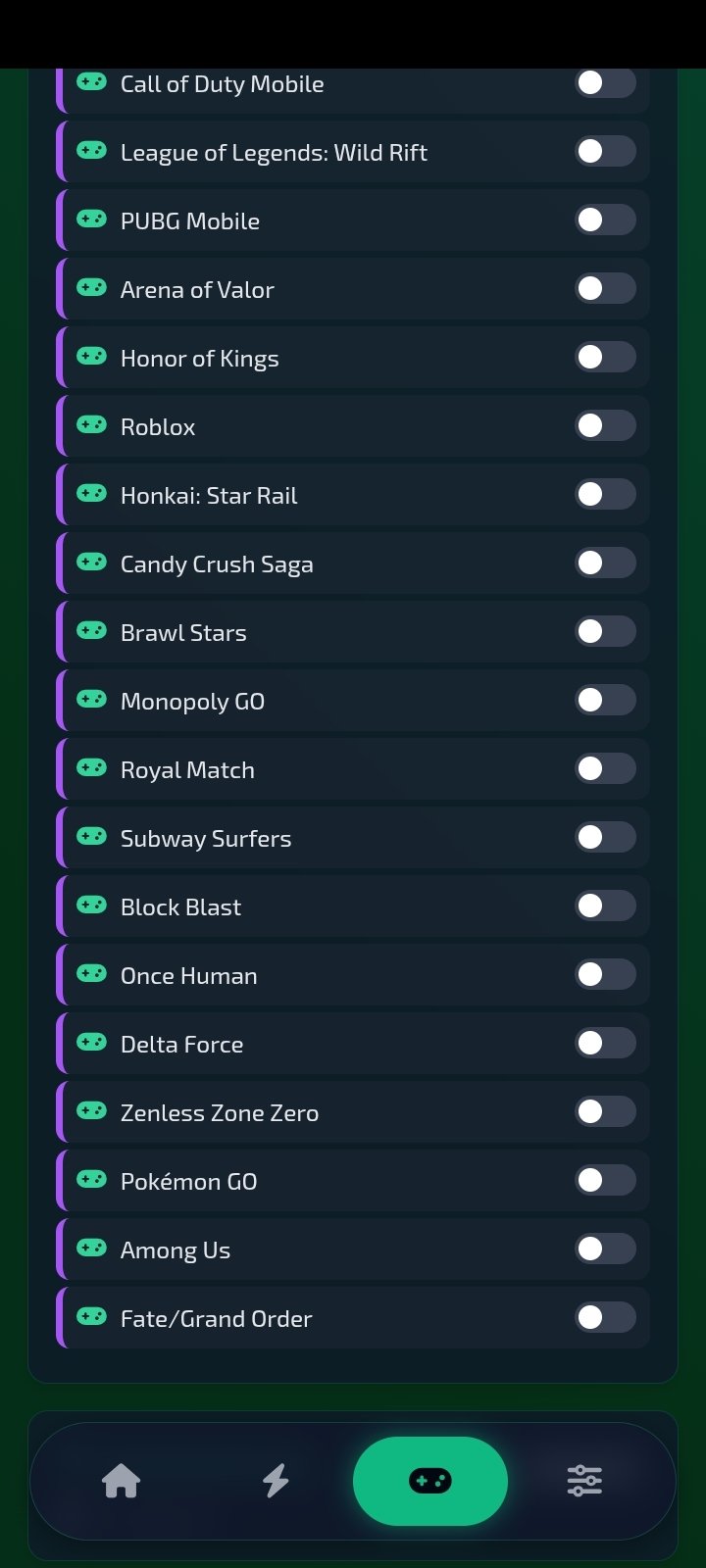Viewport: 706px width, 1568px height.
Task: Tap the green gamepad Games icon
Action: (x=429, y=1482)
